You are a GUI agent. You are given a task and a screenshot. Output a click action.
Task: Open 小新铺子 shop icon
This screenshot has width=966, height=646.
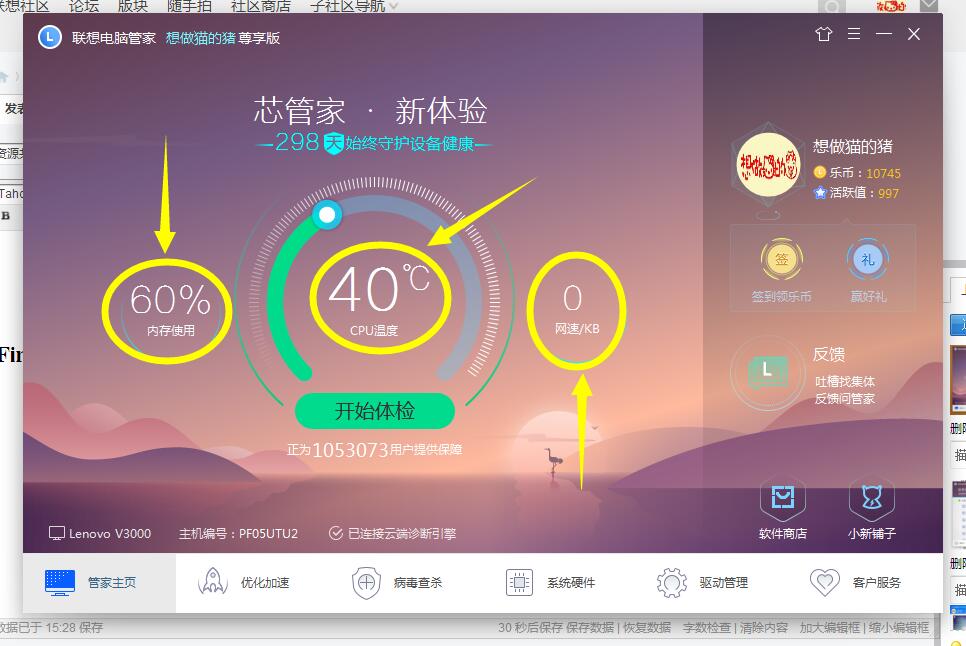[871, 497]
